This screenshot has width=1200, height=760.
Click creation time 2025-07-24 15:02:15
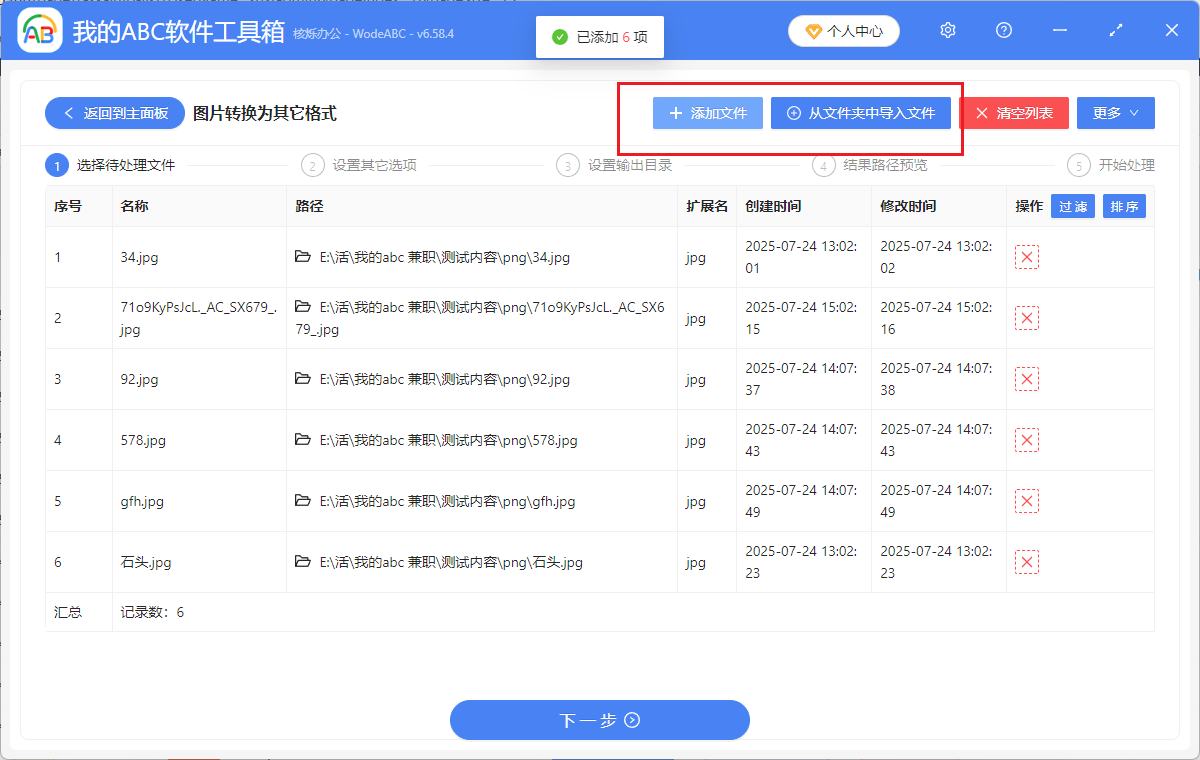[x=802, y=318]
